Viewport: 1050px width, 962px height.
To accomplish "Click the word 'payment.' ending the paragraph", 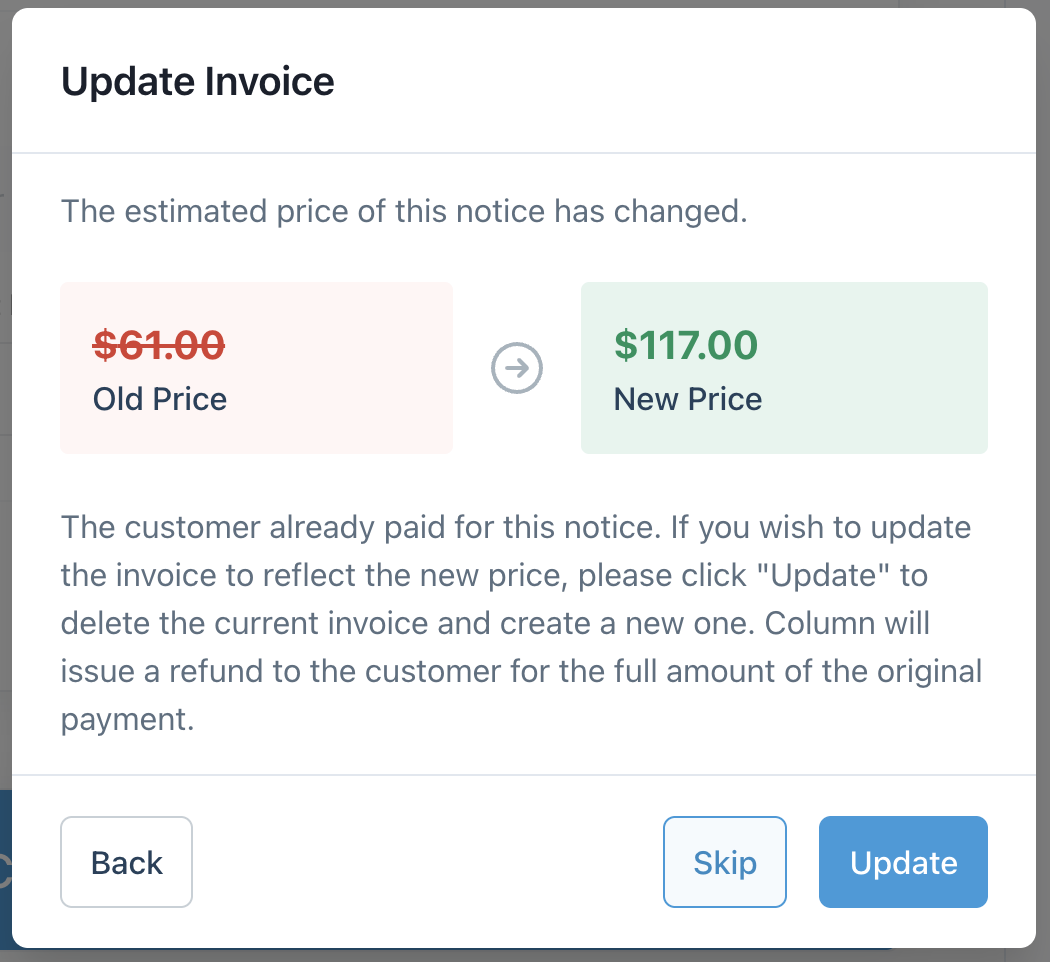I will click(126, 719).
